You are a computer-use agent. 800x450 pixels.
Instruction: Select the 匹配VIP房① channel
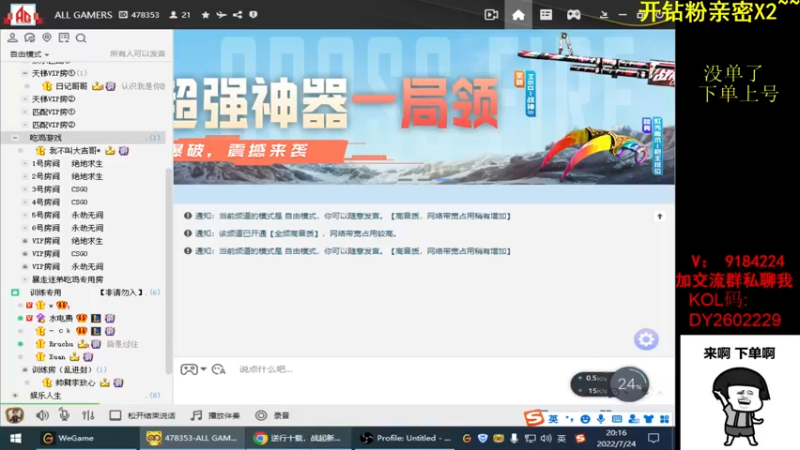tap(54, 112)
